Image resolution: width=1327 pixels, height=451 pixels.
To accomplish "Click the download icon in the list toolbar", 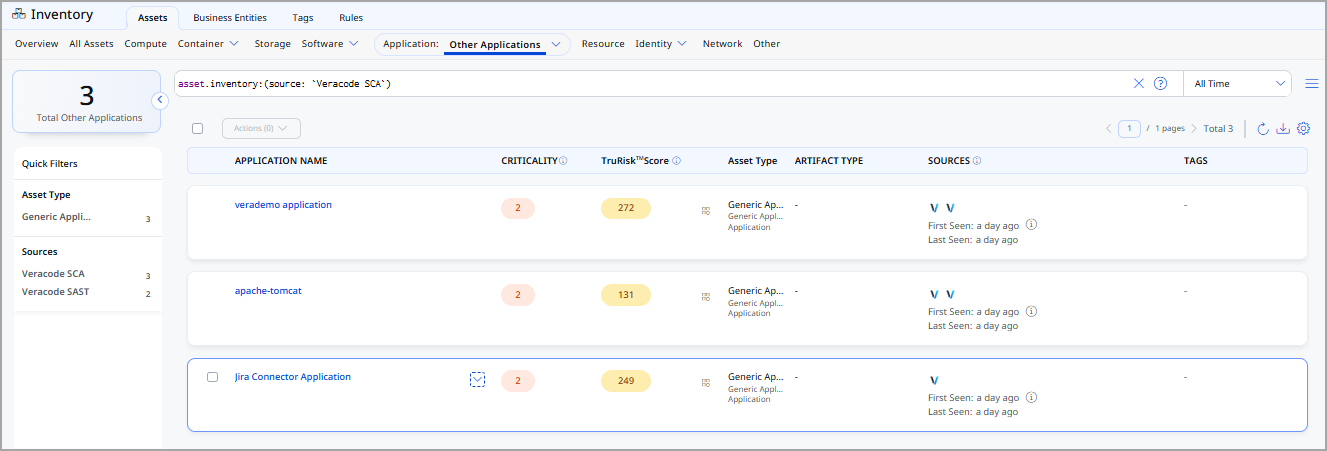I will 1283,128.
